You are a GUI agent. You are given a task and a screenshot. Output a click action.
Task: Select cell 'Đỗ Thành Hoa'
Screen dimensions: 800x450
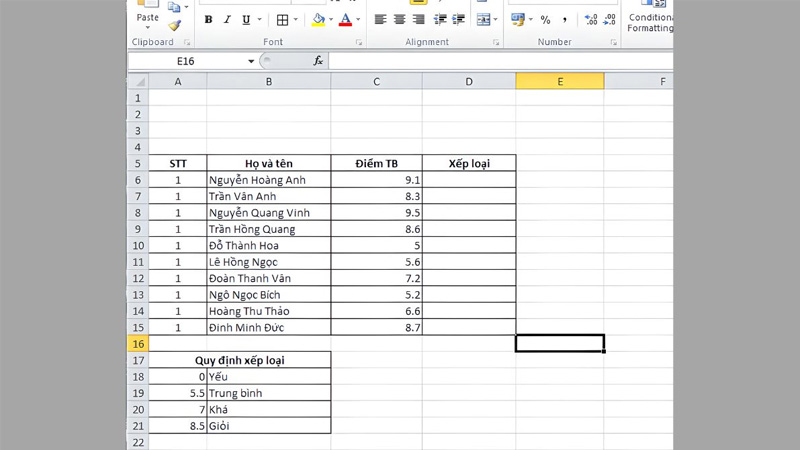coord(269,245)
